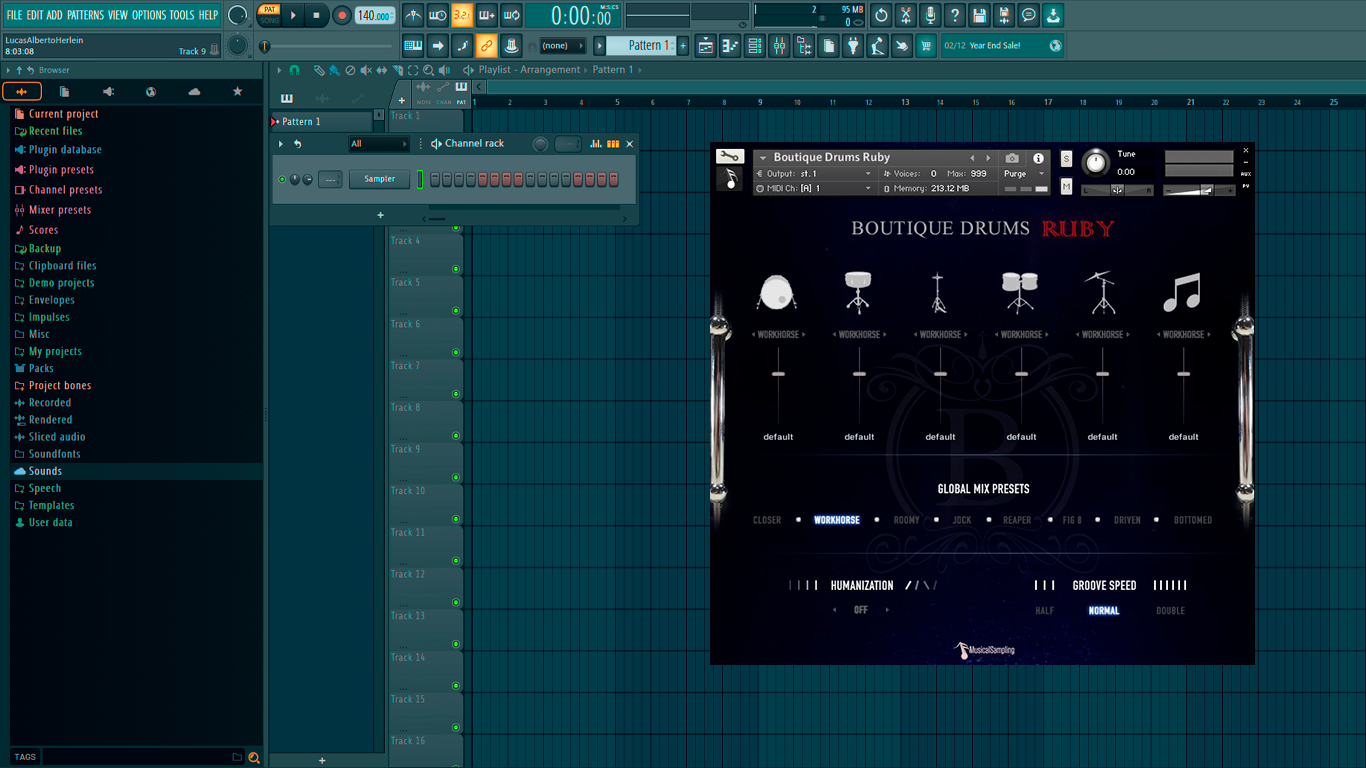Click the kick drum icon in Boutique Drums
This screenshot has height=768, width=1366.
(x=777, y=292)
